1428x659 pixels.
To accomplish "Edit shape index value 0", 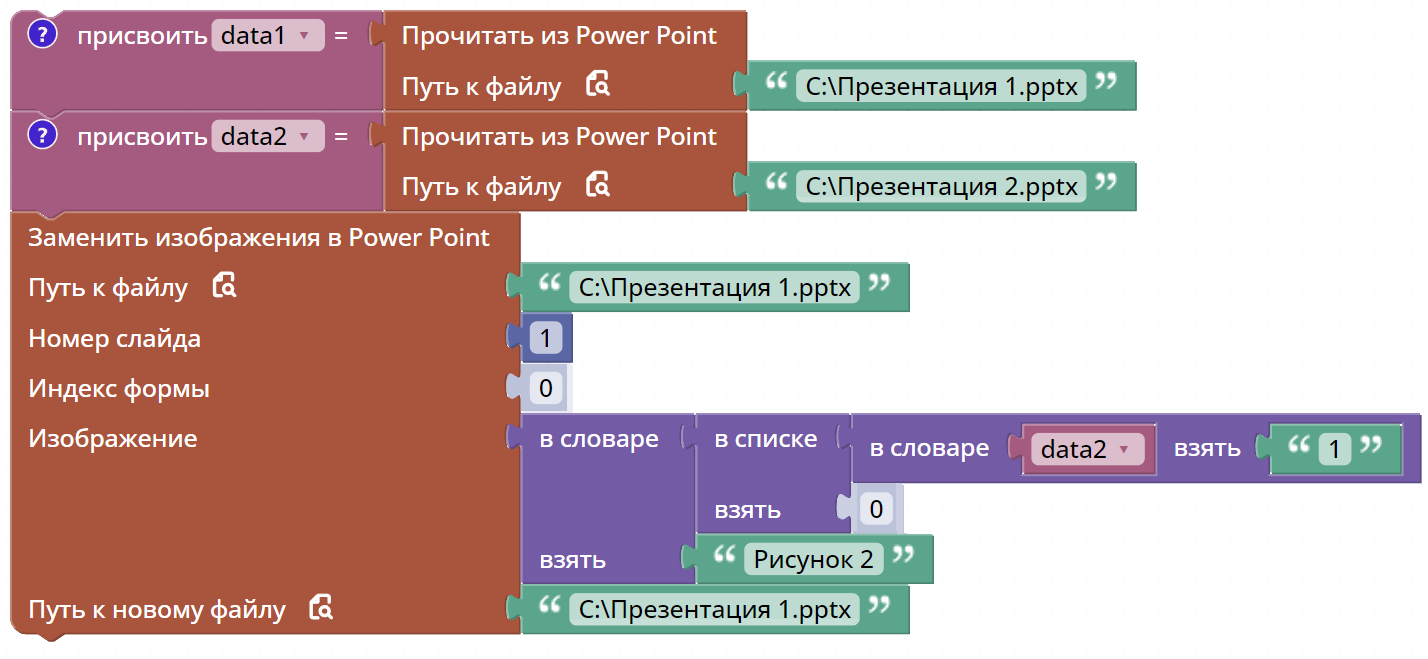I will (545, 388).
